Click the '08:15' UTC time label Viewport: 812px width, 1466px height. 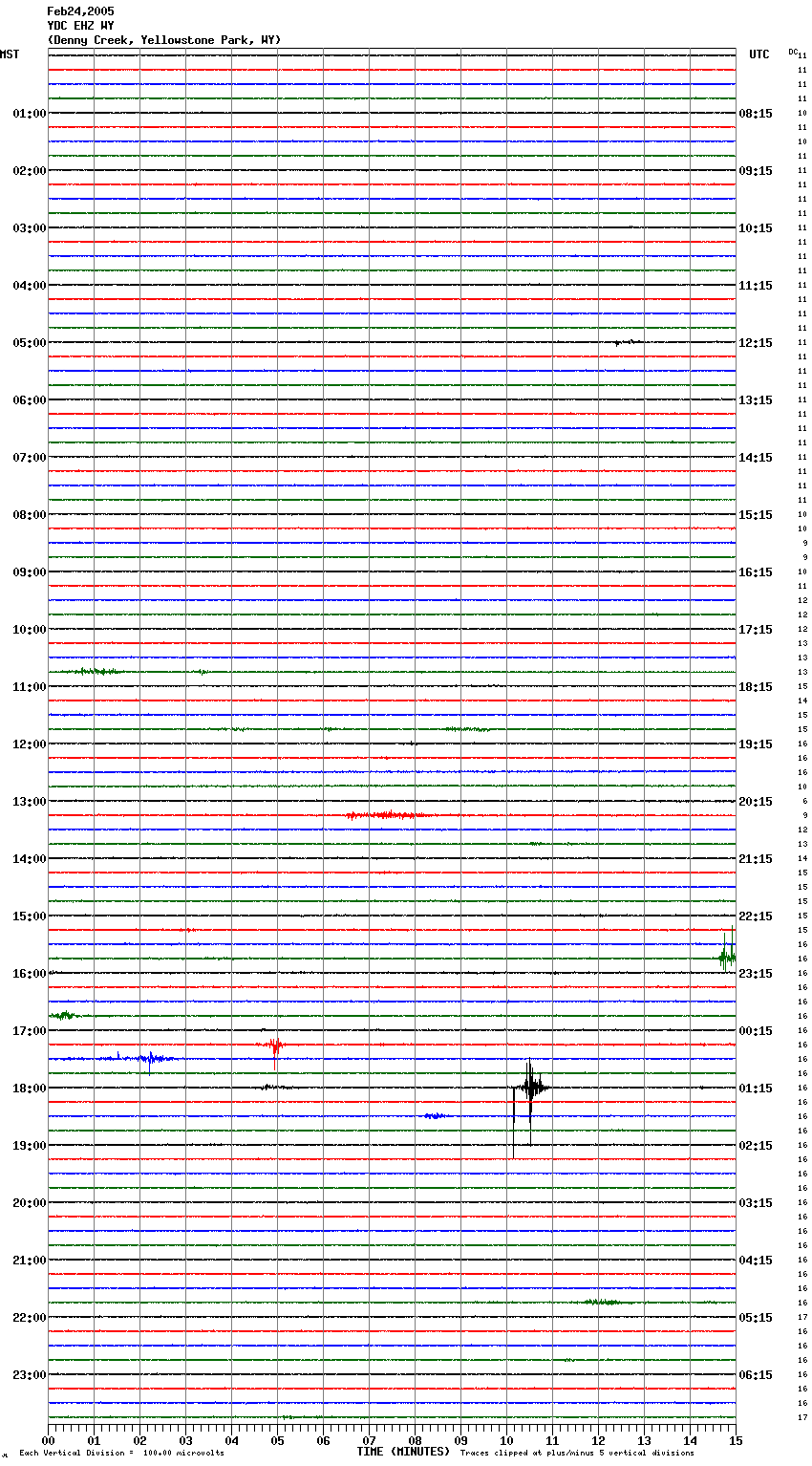pyautogui.click(x=756, y=114)
